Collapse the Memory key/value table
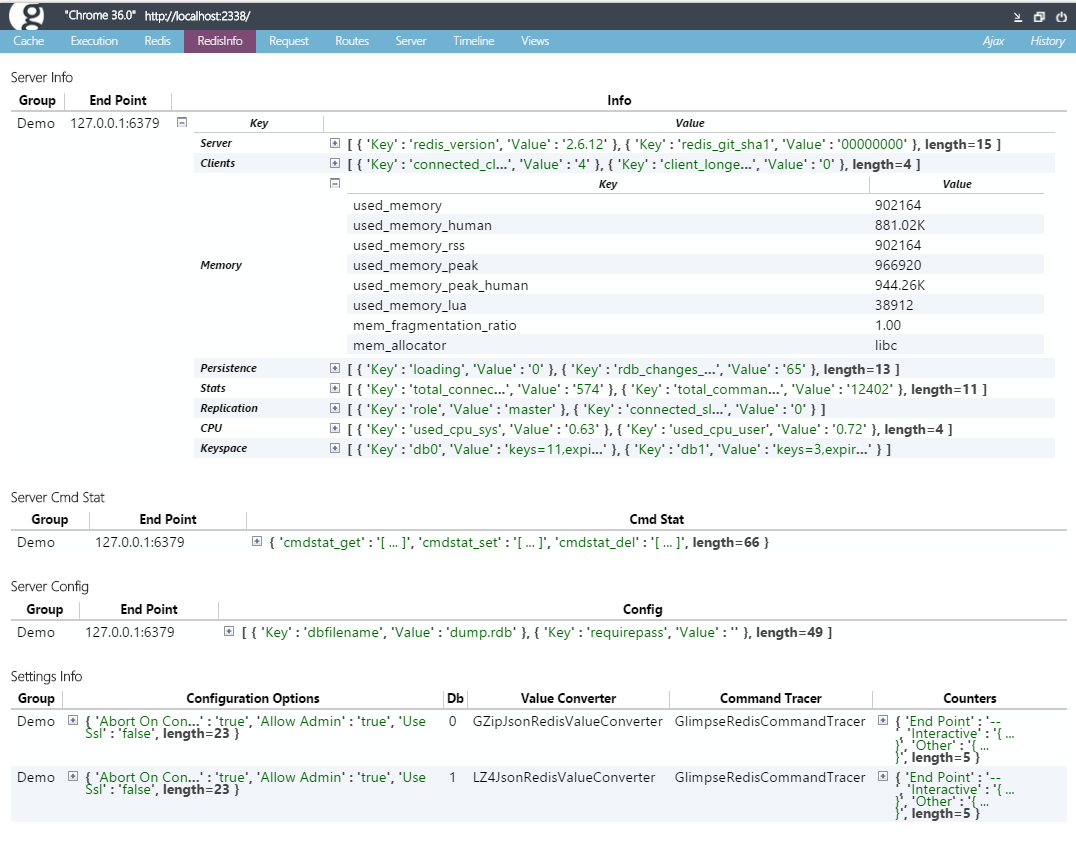The height and width of the screenshot is (846, 1076). point(335,183)
